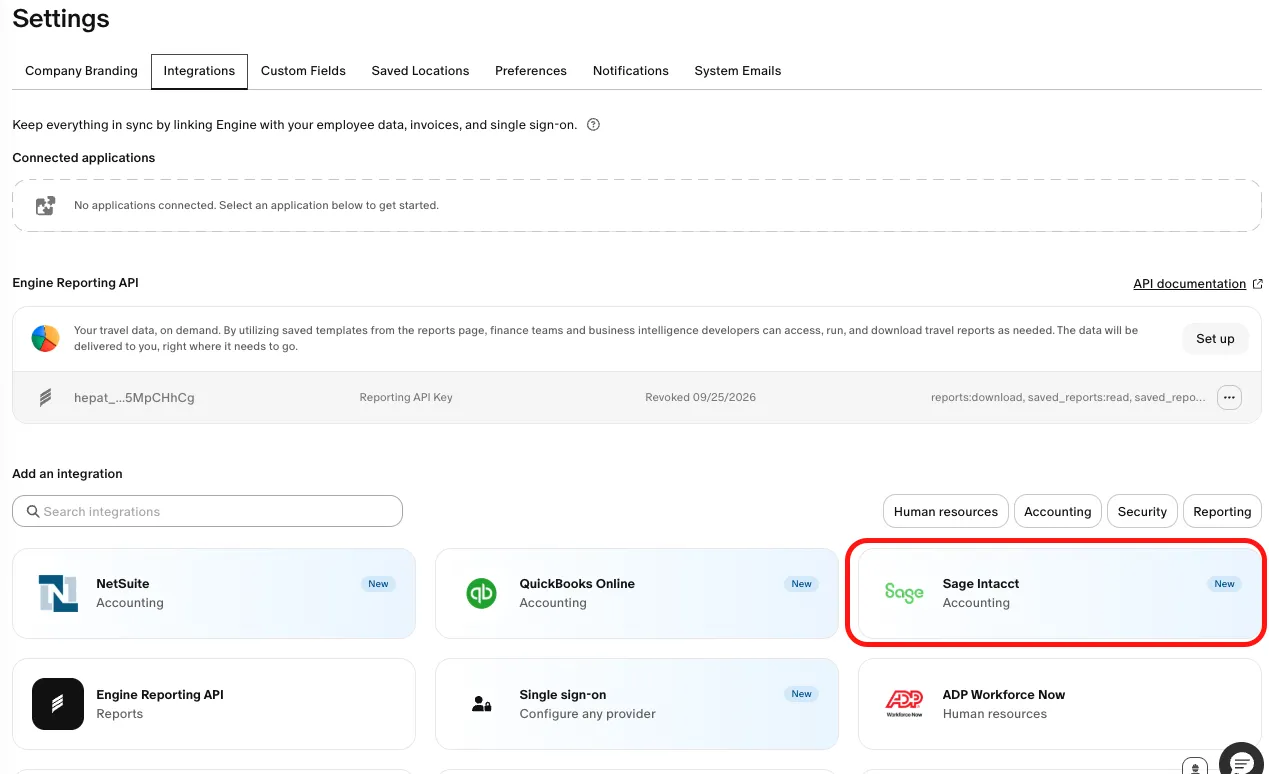
Task: Open the Notifications tab
Action: pos(631,71)
